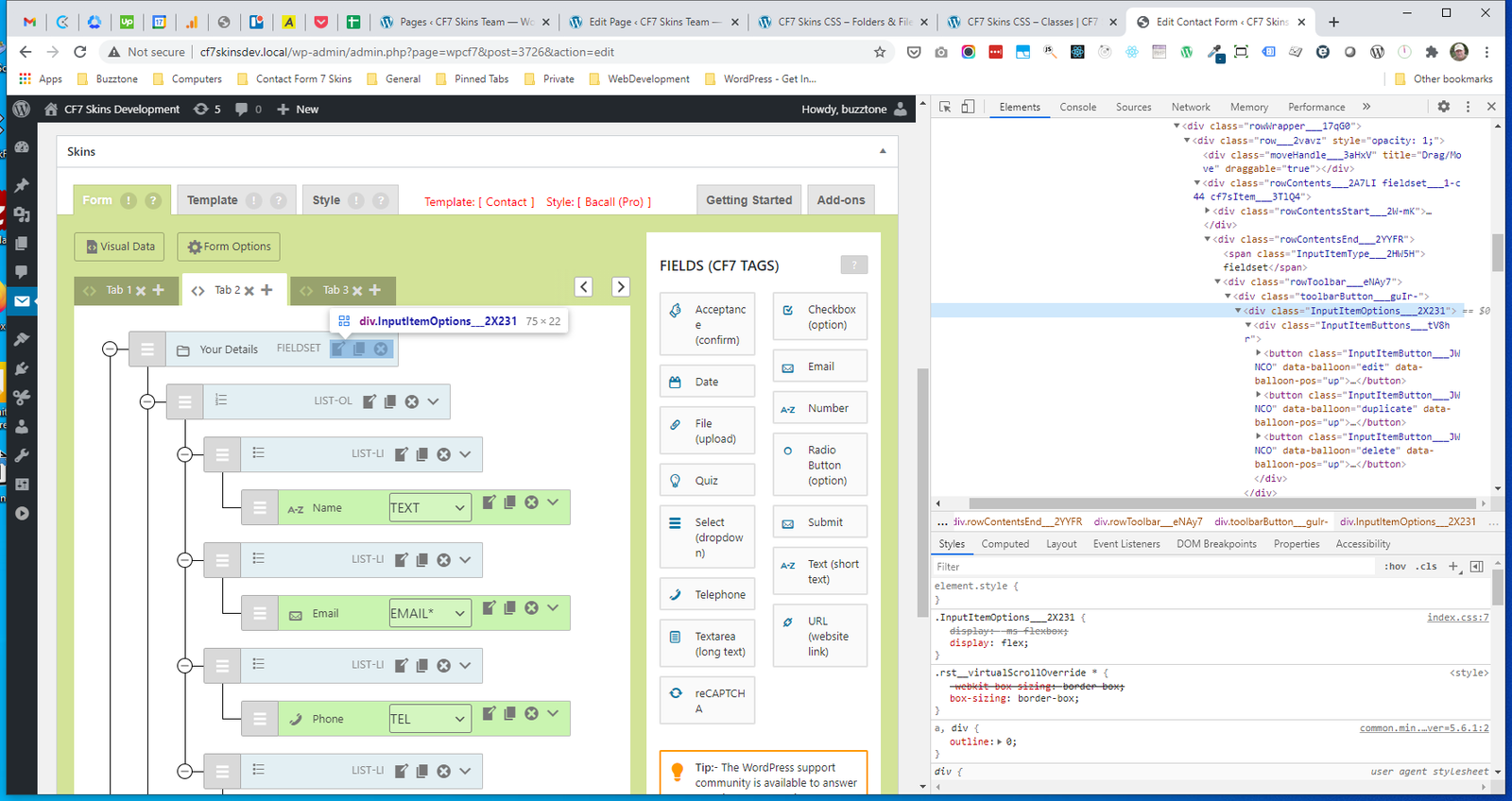Screen dimensions: 1512x801
Task: Click the Form Options button
Action: click(x=229, y=247)
